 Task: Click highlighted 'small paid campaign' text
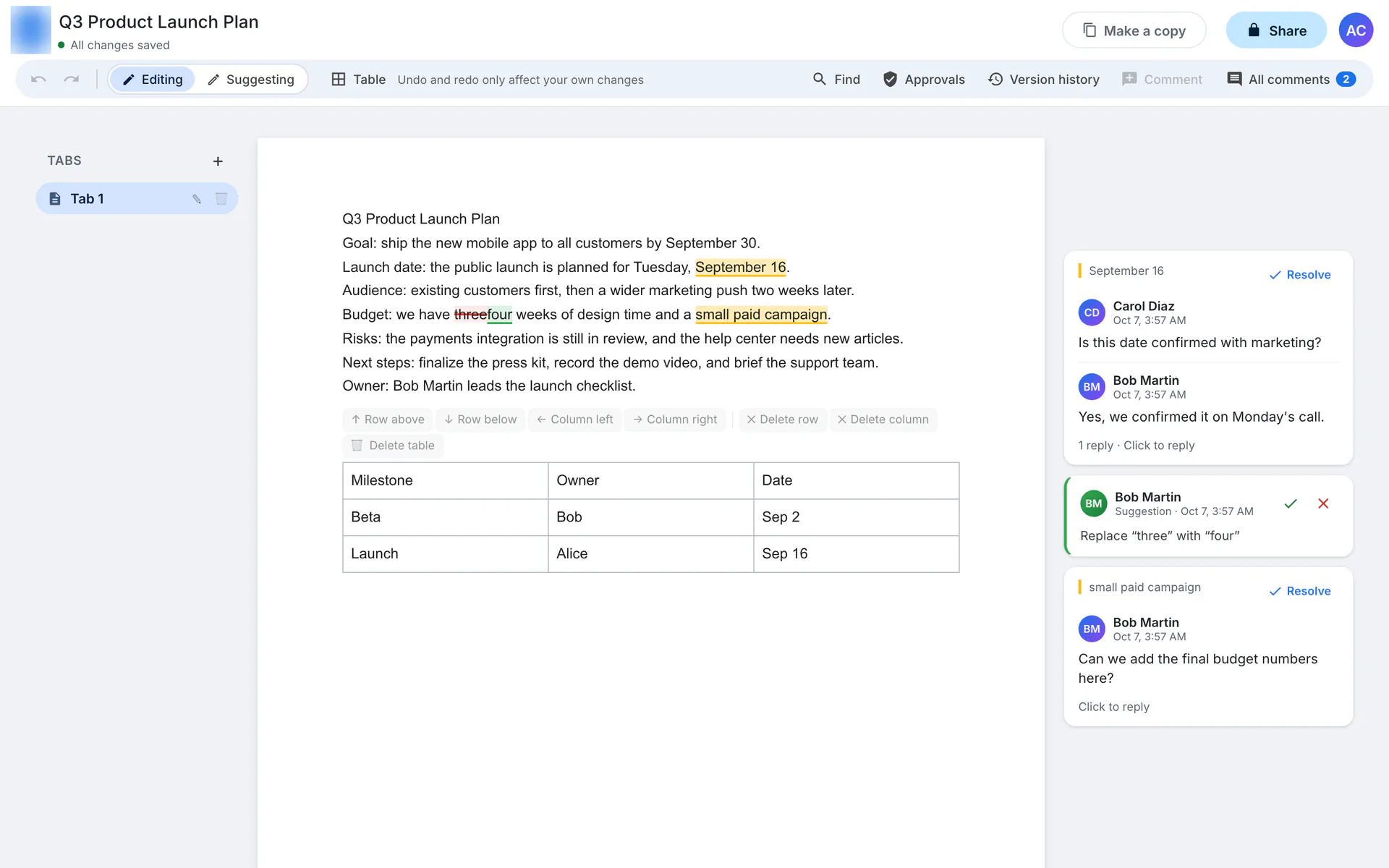pos(761,315)
